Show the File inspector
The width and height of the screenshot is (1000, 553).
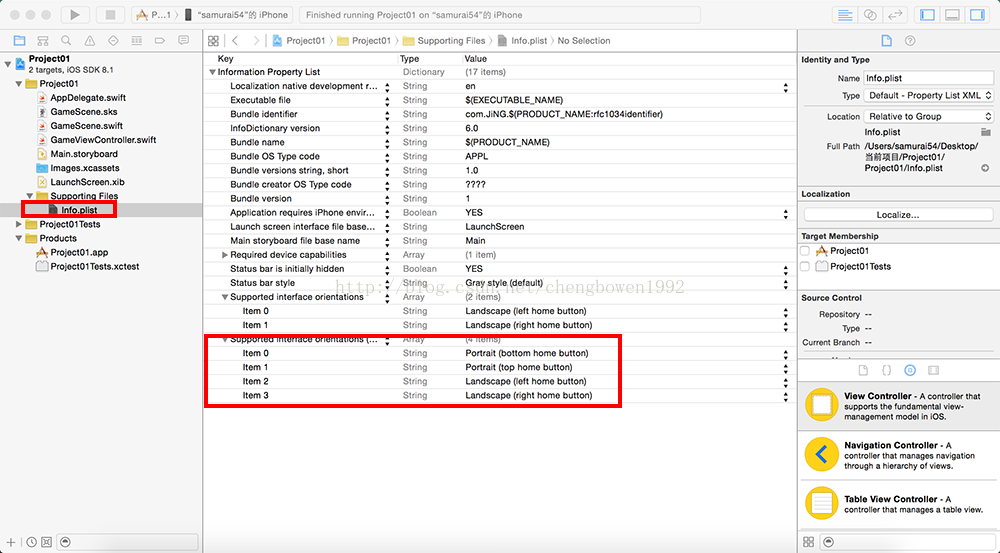(x=886, y=41)
